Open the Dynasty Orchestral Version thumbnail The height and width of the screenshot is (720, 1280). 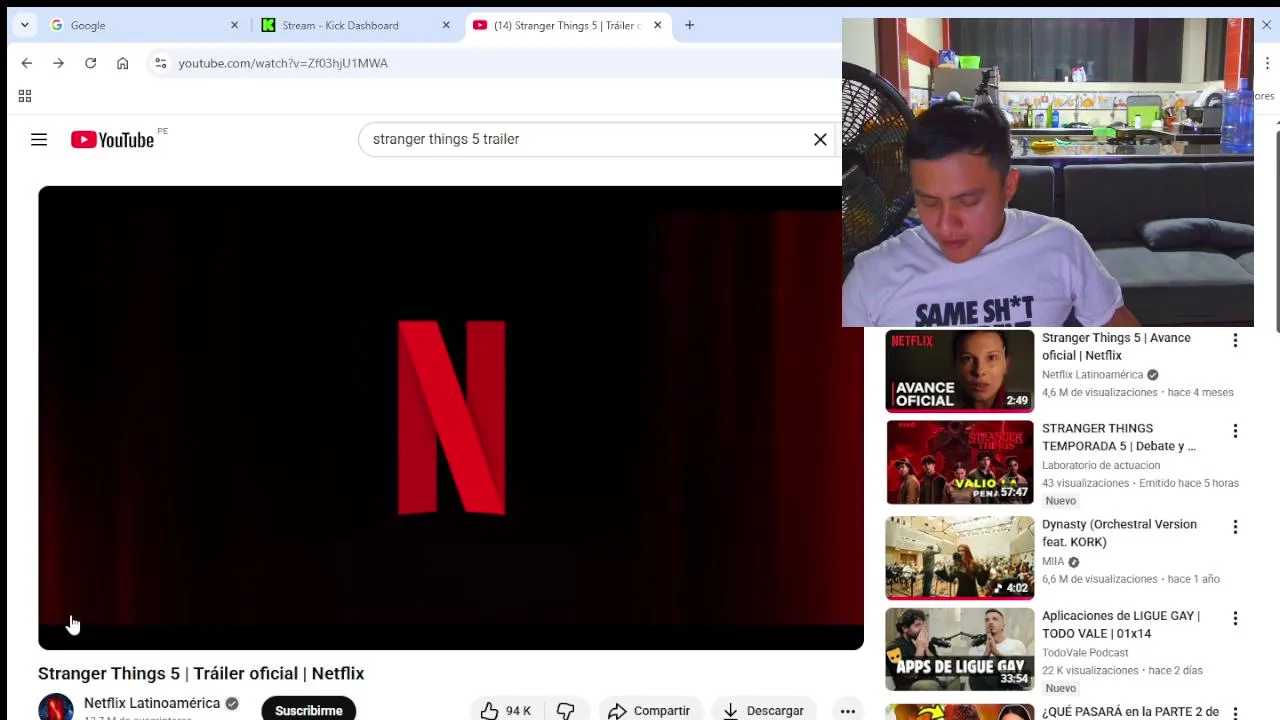tap(960, 558)
